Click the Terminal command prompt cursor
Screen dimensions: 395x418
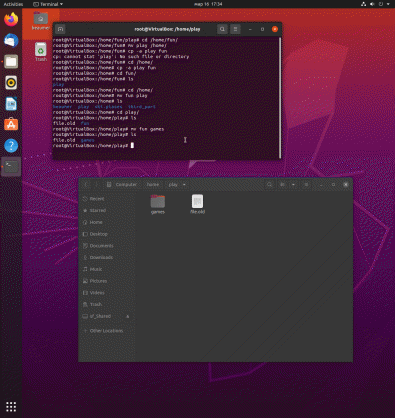(132, 145)
